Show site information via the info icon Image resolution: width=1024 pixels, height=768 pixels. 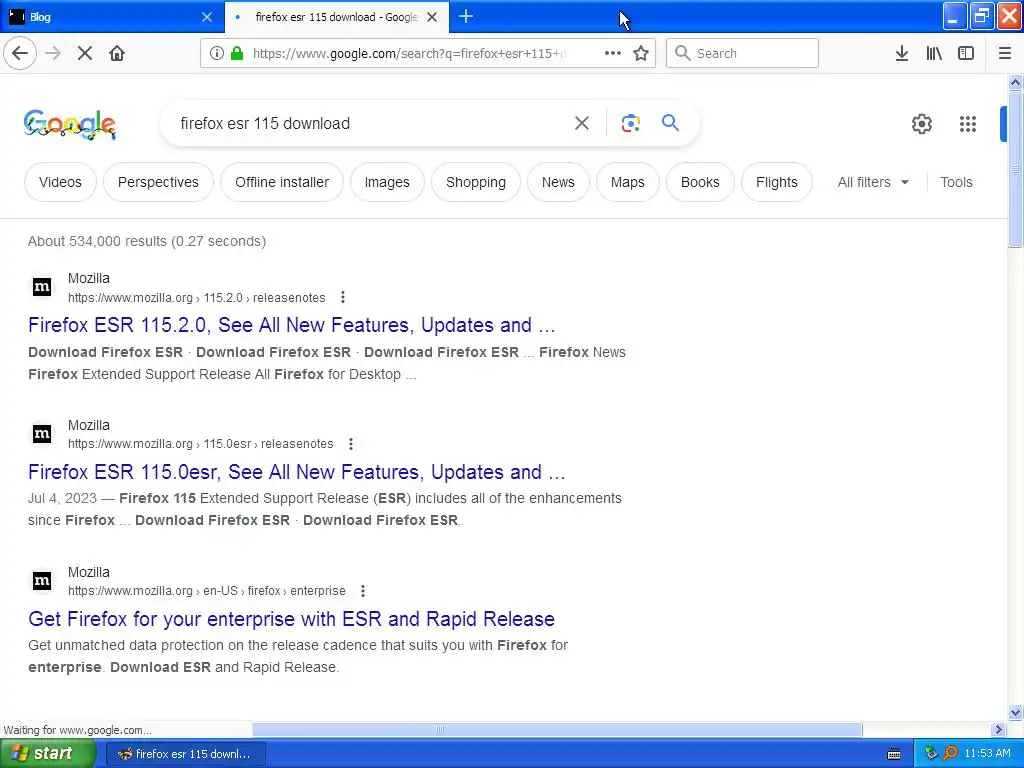[x=217, y=53]
